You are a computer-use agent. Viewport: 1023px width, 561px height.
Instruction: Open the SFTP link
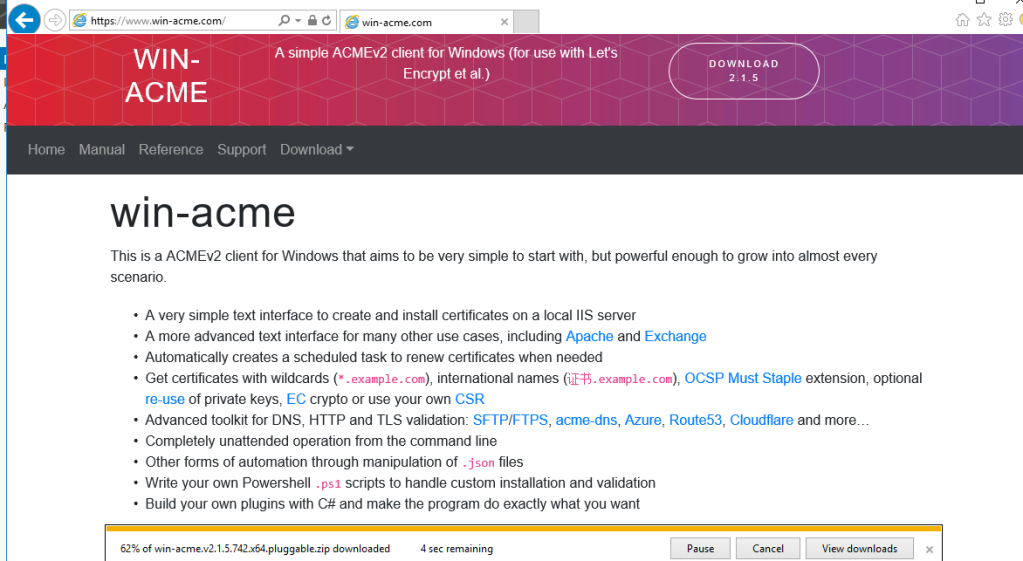[x=490, y=420]
